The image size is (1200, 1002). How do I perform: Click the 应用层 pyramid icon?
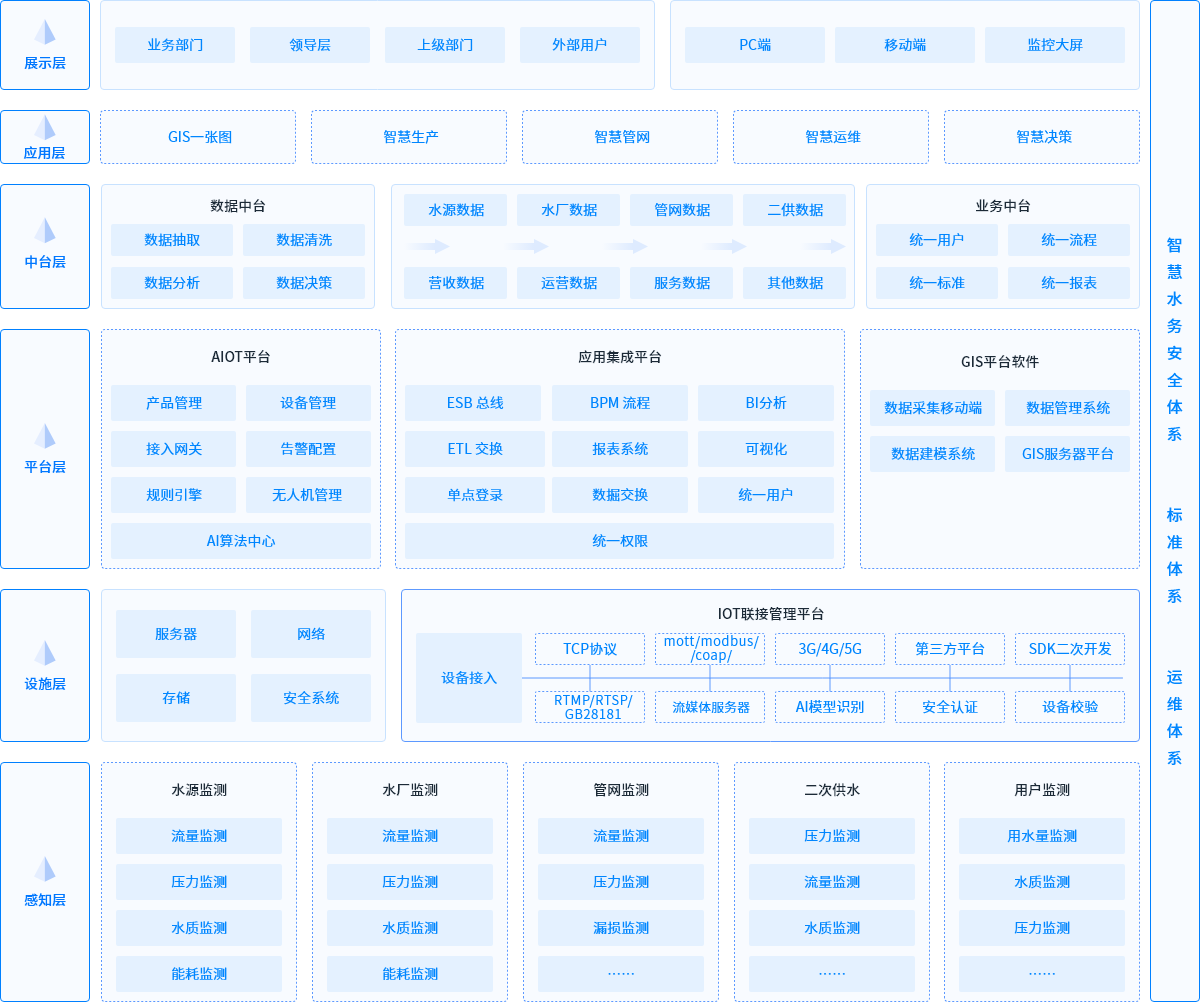pyautogui.click(x=45, y=128)
